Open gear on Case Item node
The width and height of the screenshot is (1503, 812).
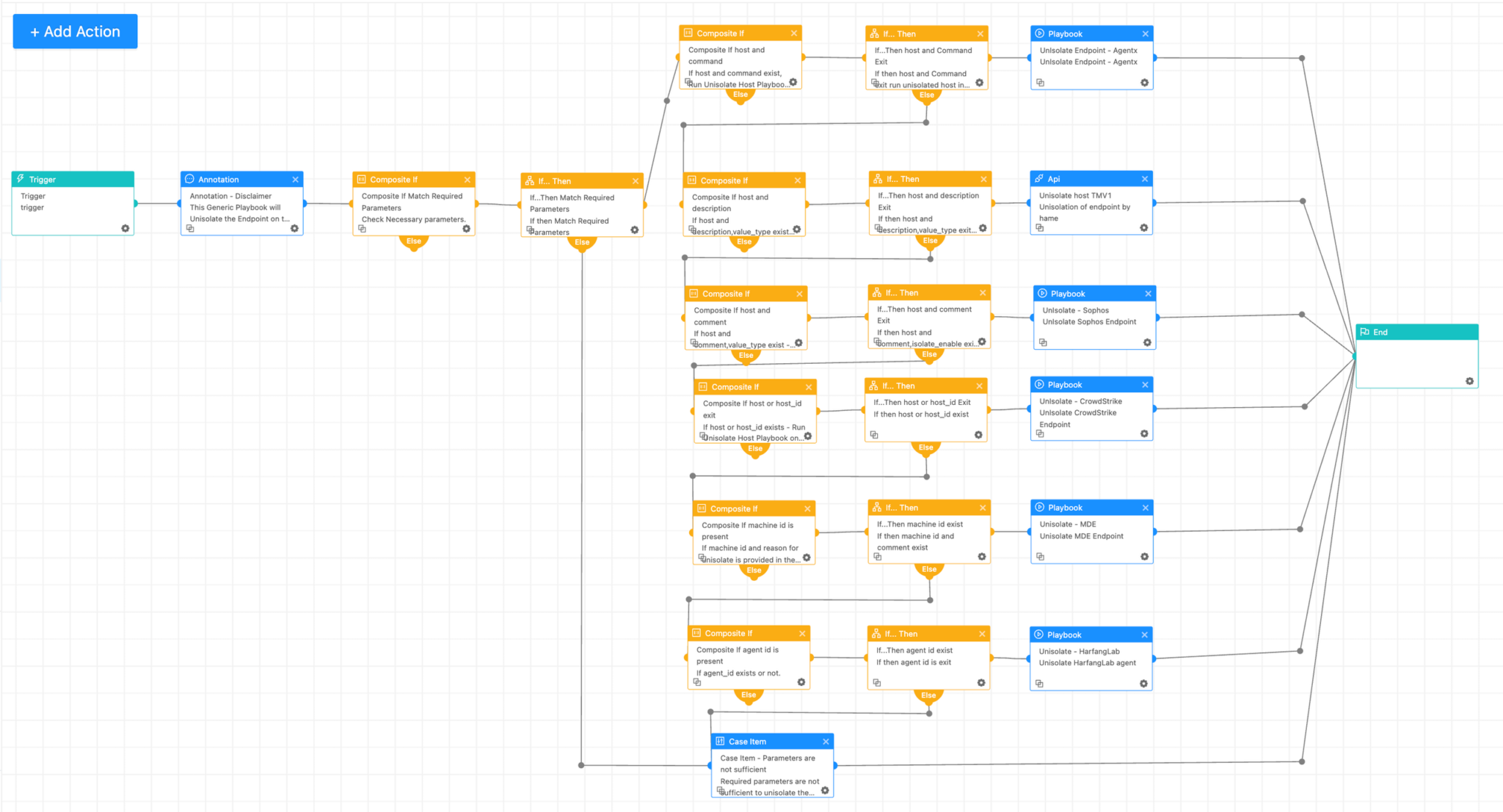(x=825, y=790)
